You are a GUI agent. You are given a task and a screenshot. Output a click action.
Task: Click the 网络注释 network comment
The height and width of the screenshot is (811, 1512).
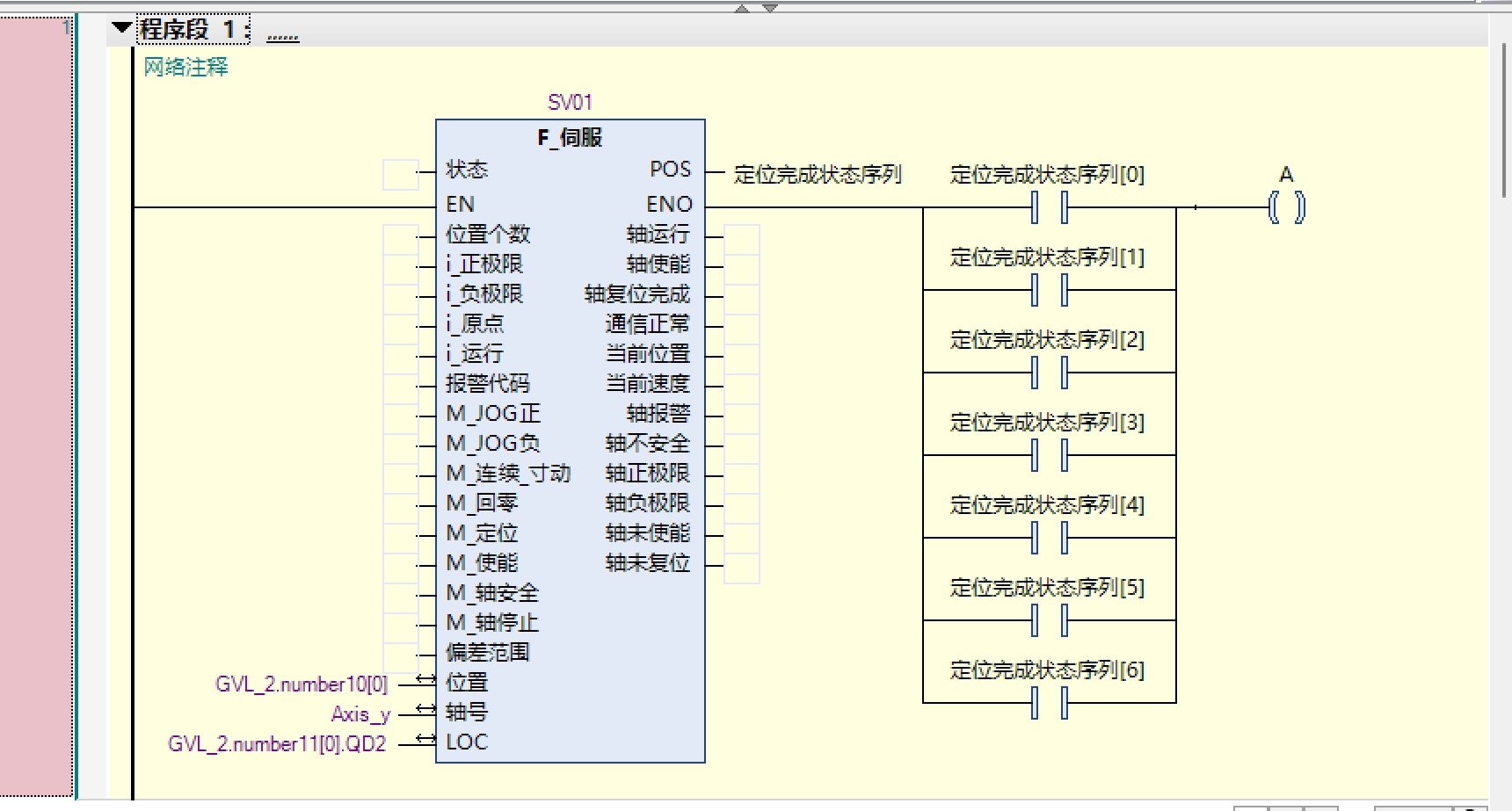(x=185, y=67)
